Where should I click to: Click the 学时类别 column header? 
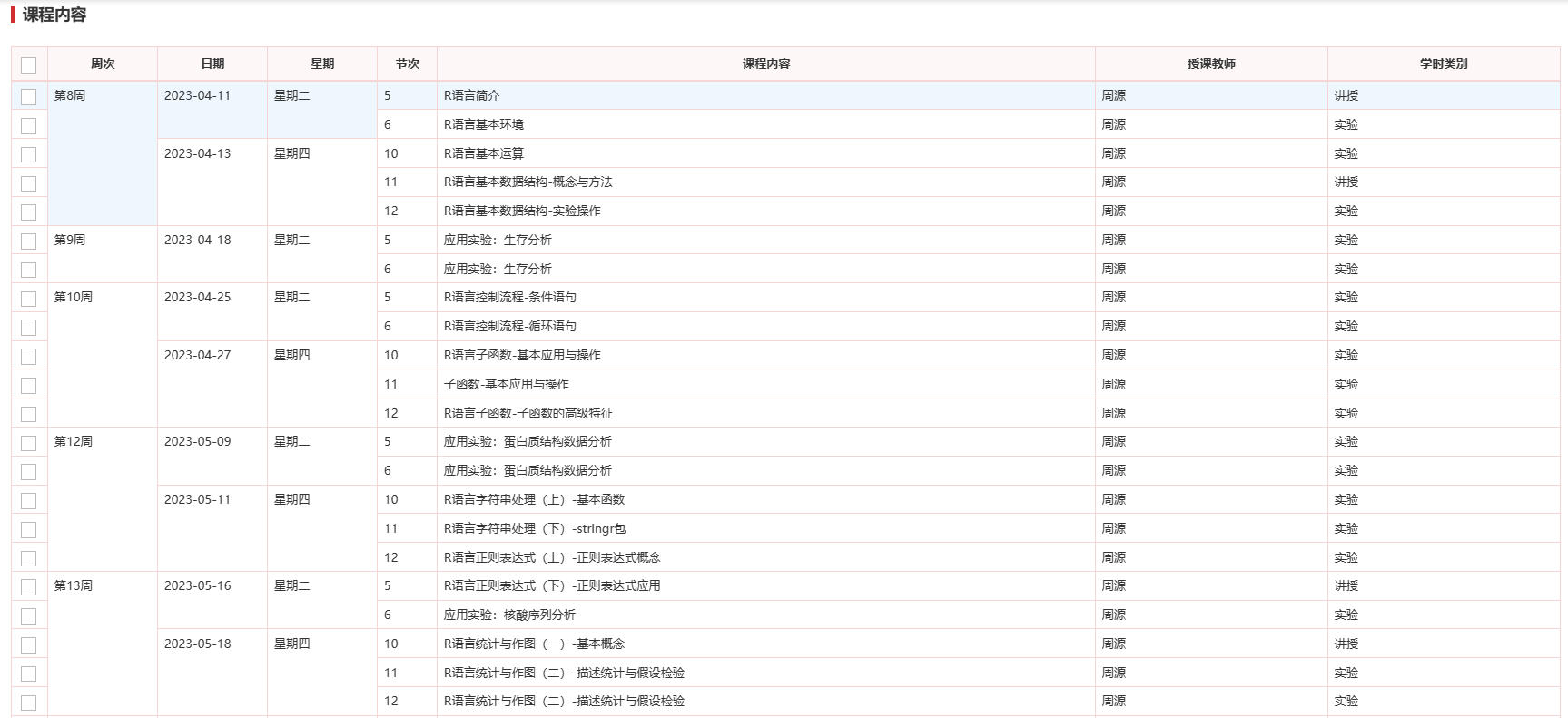point(1444,64)
